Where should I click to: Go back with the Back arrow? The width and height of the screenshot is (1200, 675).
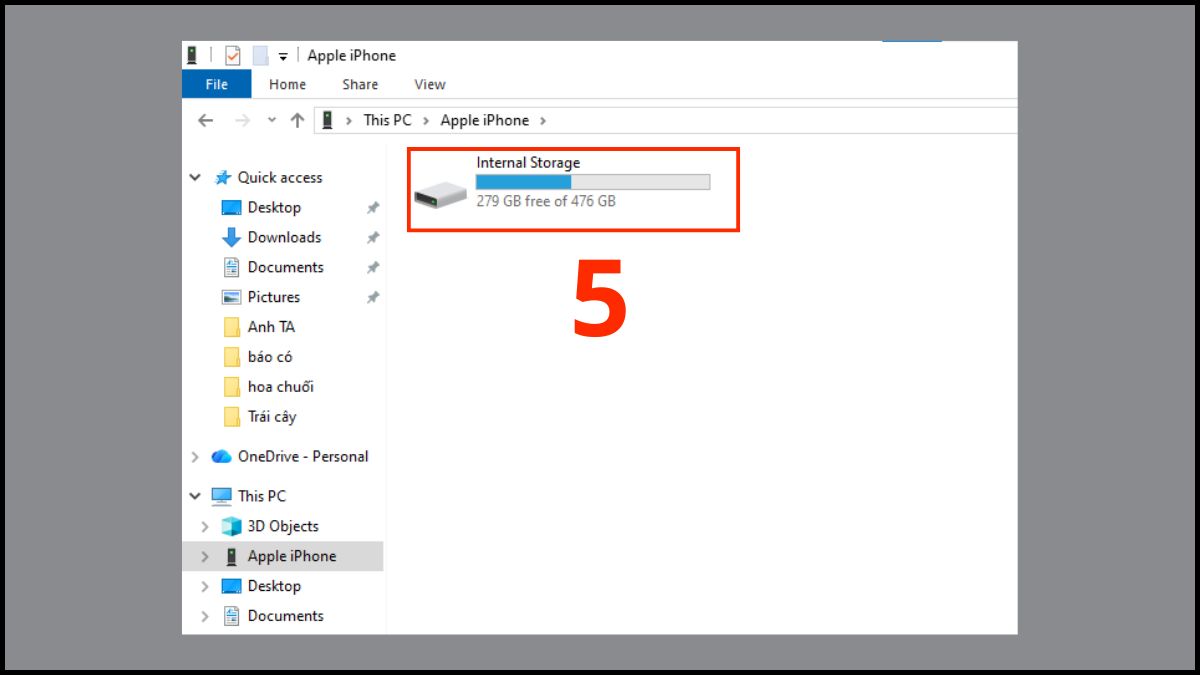206,120
